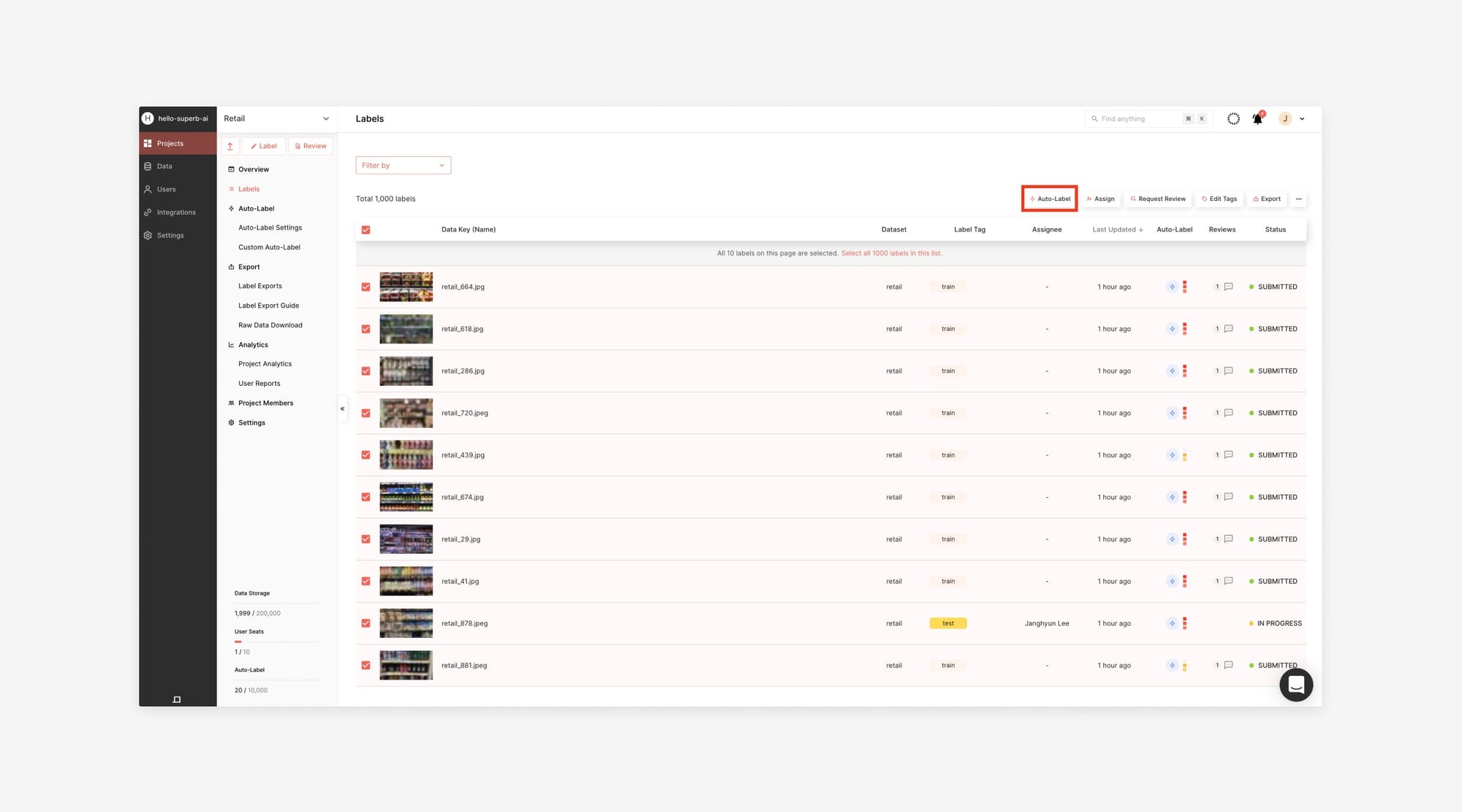Screen dimensions: 1462x812
Task: Collapse the sidebar with double-chevron icon
Action: (x=342, y=409)
